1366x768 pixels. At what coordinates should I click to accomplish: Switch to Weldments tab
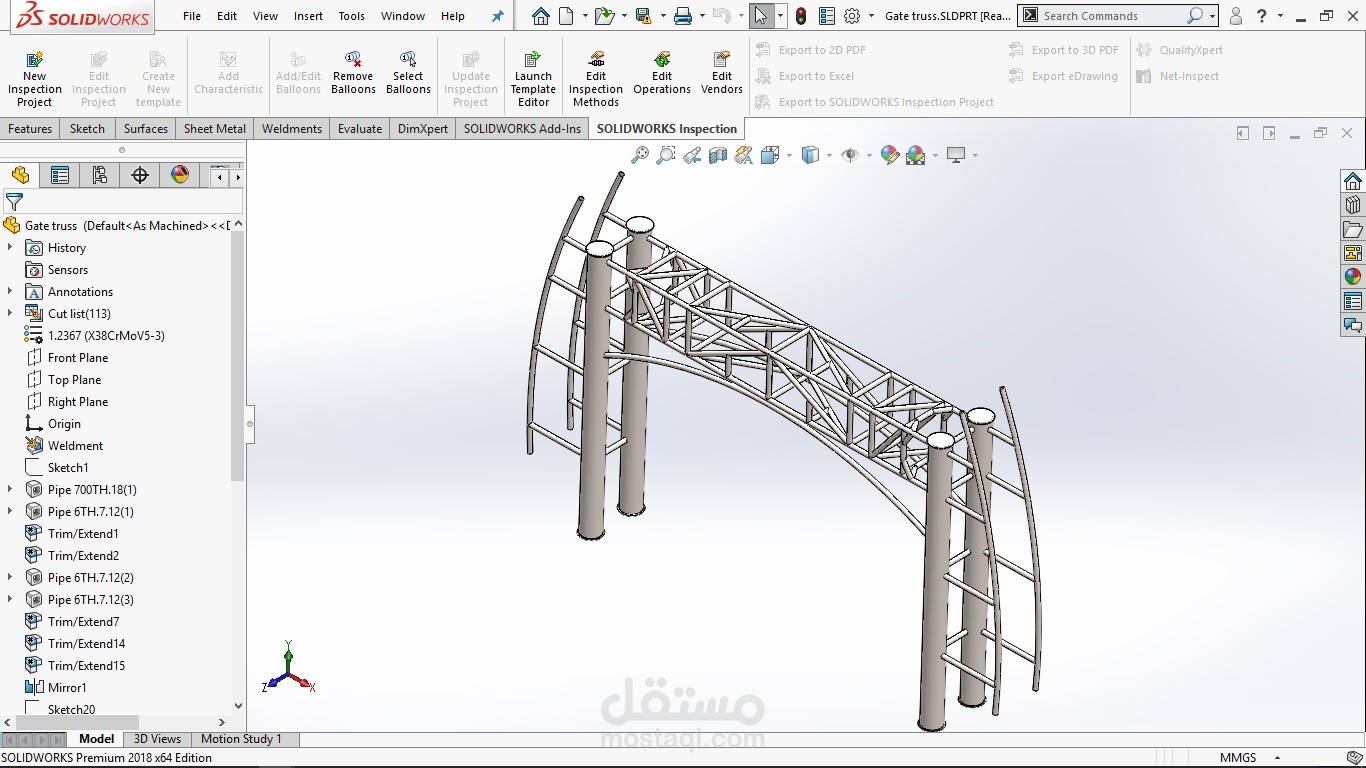click(292, 129)
